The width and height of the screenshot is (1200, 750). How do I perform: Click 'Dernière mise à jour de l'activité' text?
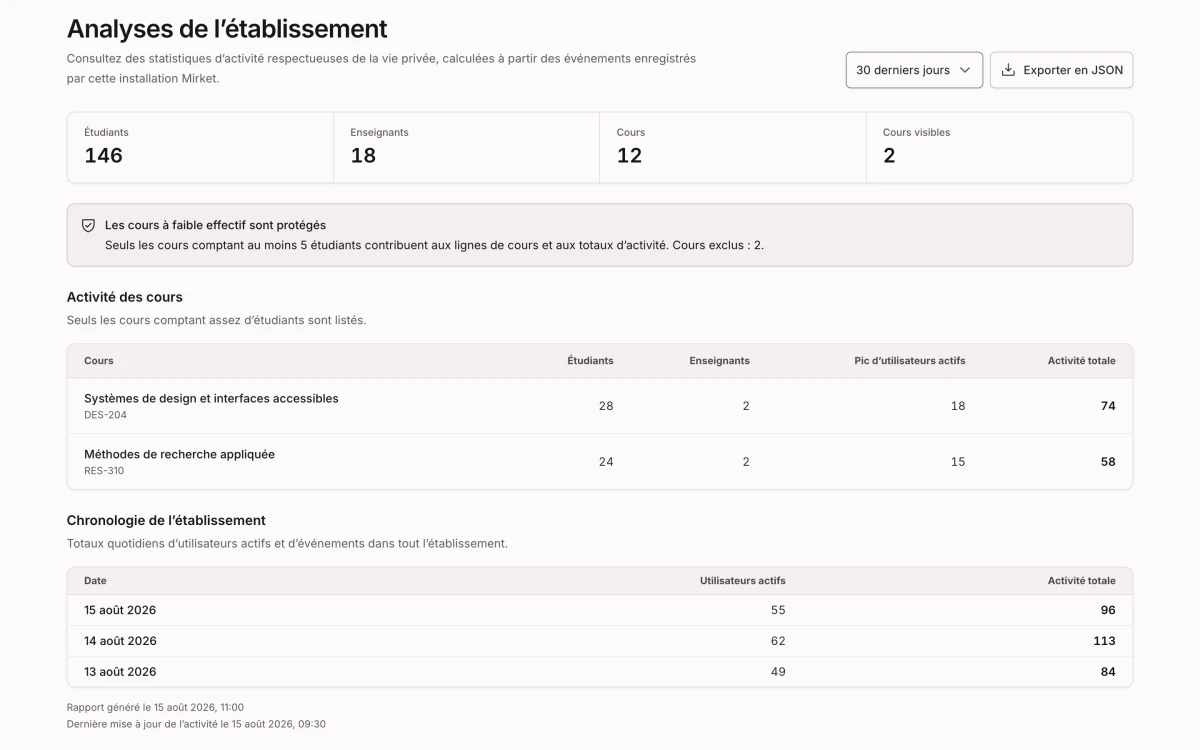point(196,724)
